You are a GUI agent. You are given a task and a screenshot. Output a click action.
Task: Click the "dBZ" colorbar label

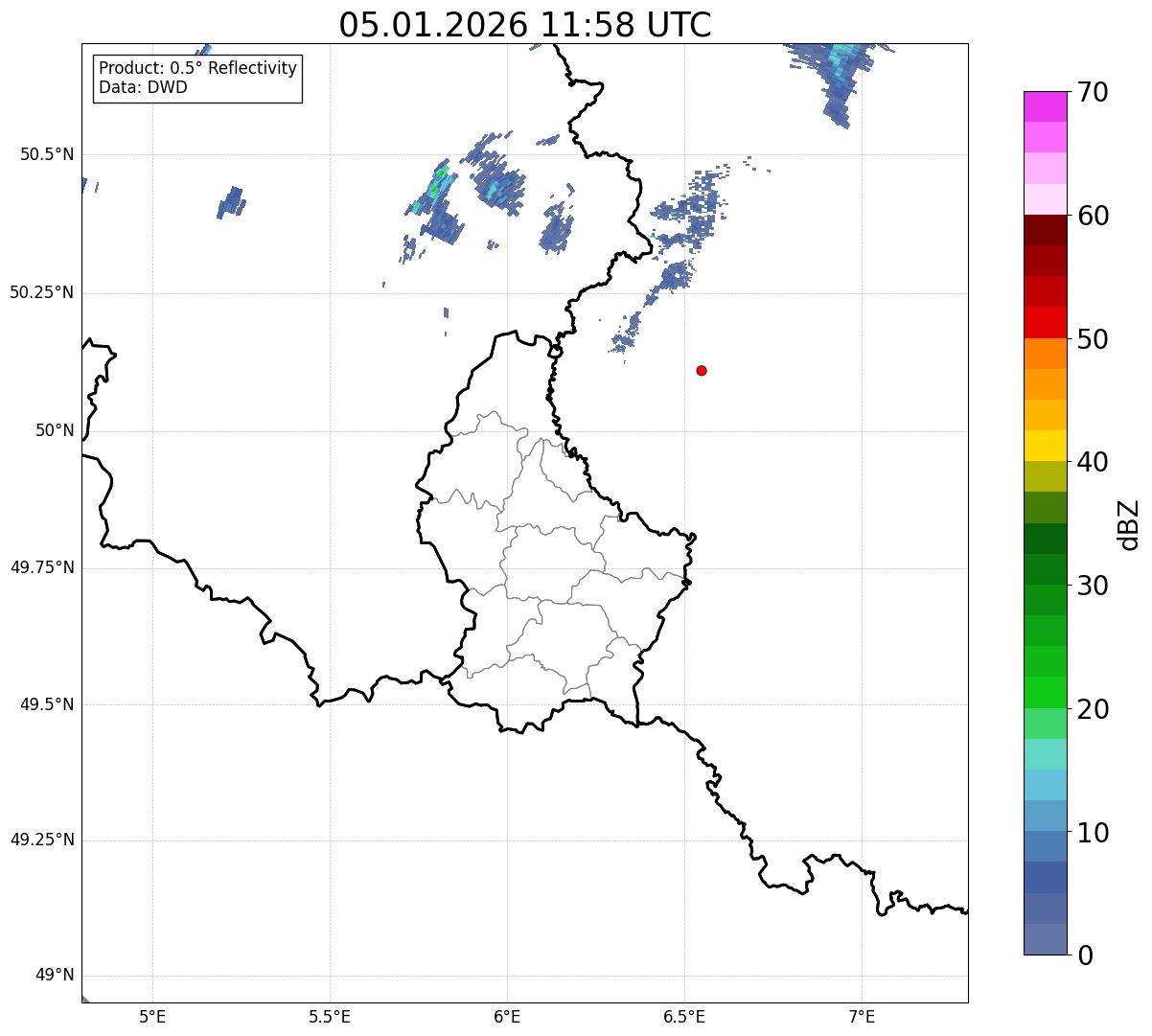pos(1128,524)
